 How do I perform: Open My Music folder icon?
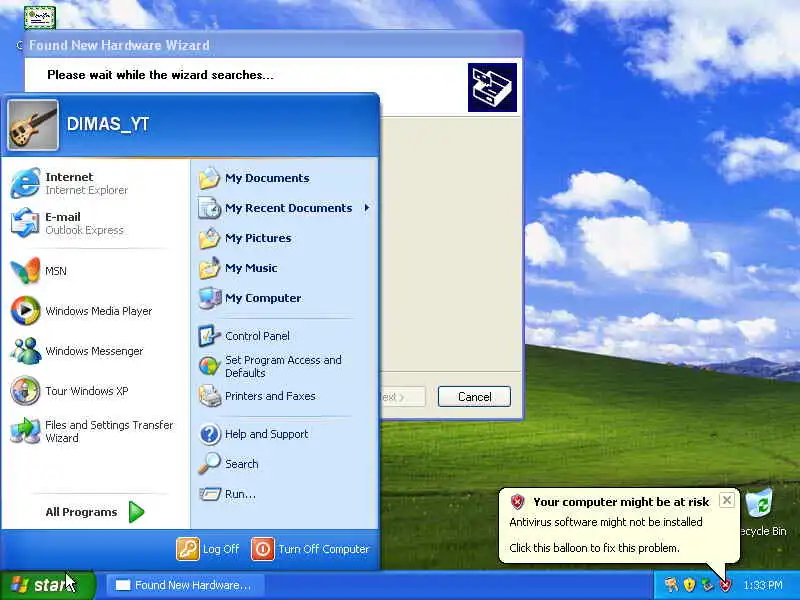click(x=209, y=268)
